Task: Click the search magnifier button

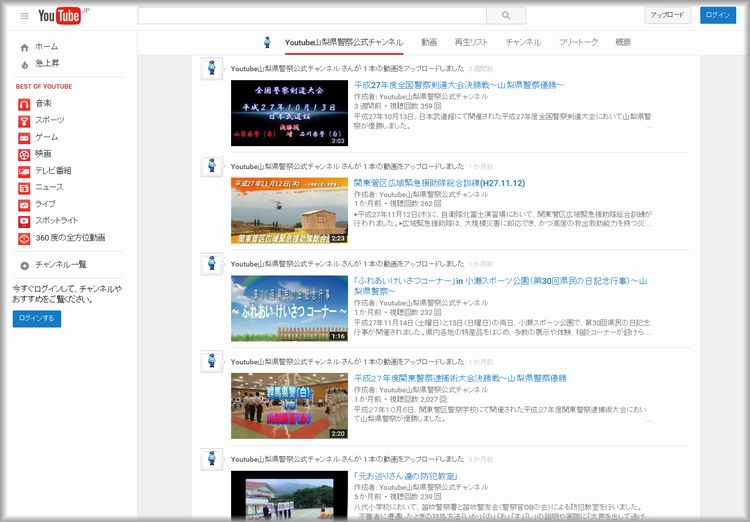Action: pos(506,16)
